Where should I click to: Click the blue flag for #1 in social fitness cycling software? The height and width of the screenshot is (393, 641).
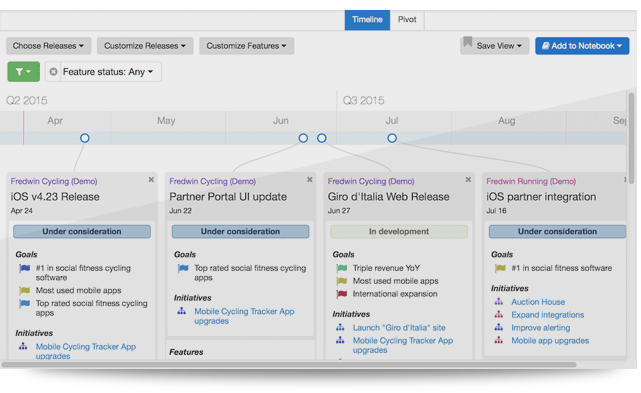(x=25, y=268)
